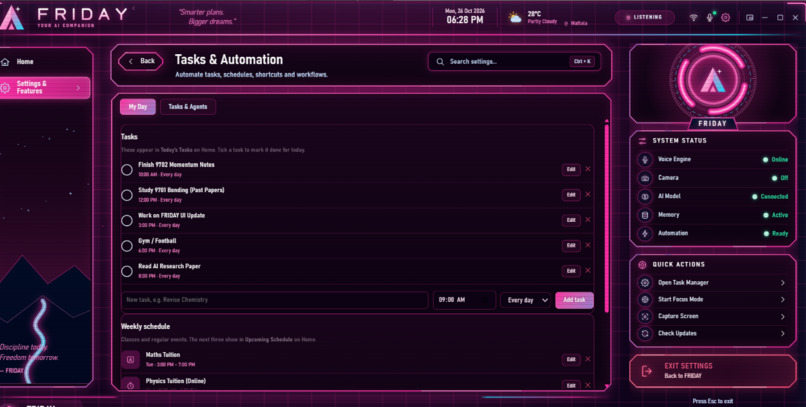Click the Camera status icon
Screen dimensions: 806x407
645,178
